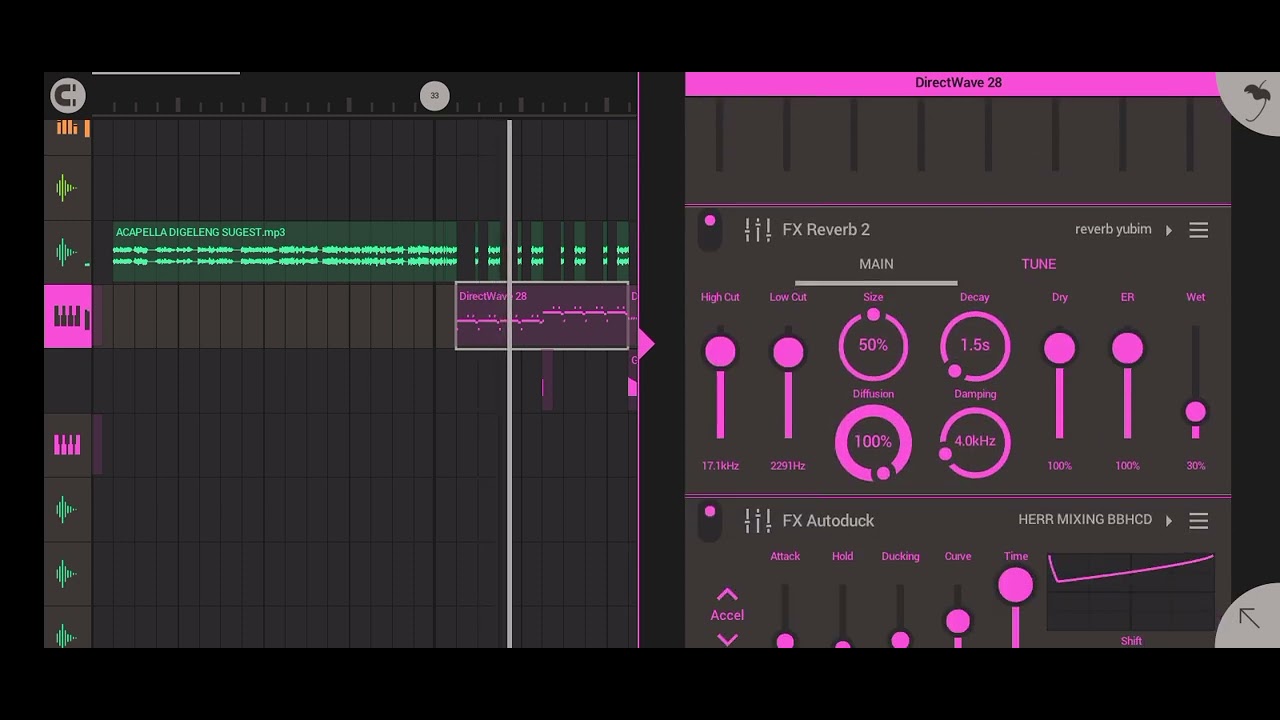The width and height of the screenshot is (1280, 720).
Task: Step Accel mode up with chevron
Action: coord(727,594)
